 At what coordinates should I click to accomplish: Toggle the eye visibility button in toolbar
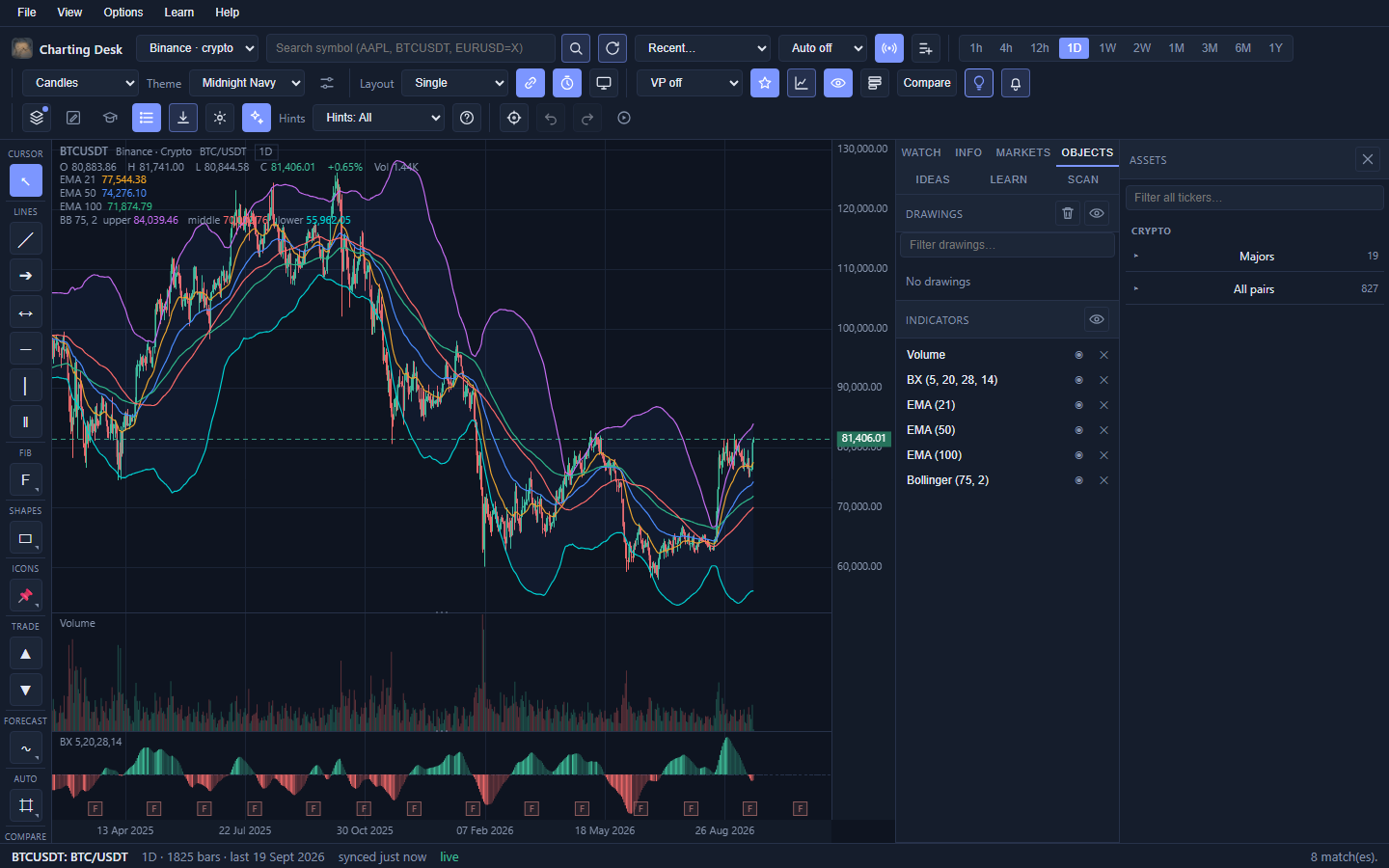point(838,83)
